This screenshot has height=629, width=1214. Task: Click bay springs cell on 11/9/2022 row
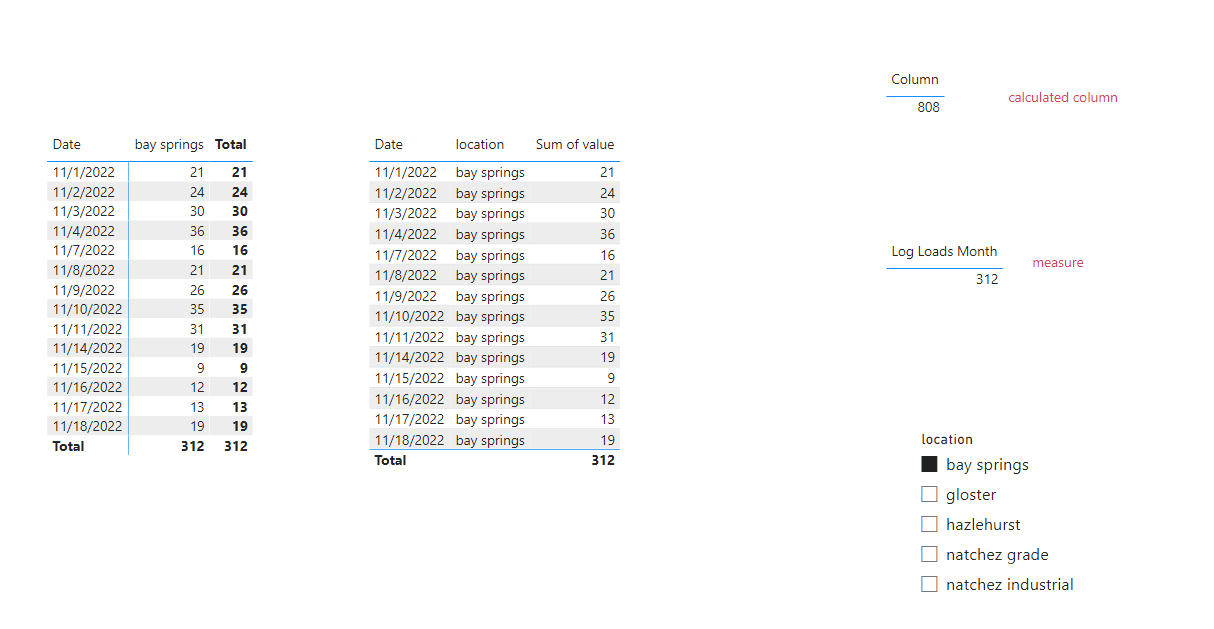[490, 296]
